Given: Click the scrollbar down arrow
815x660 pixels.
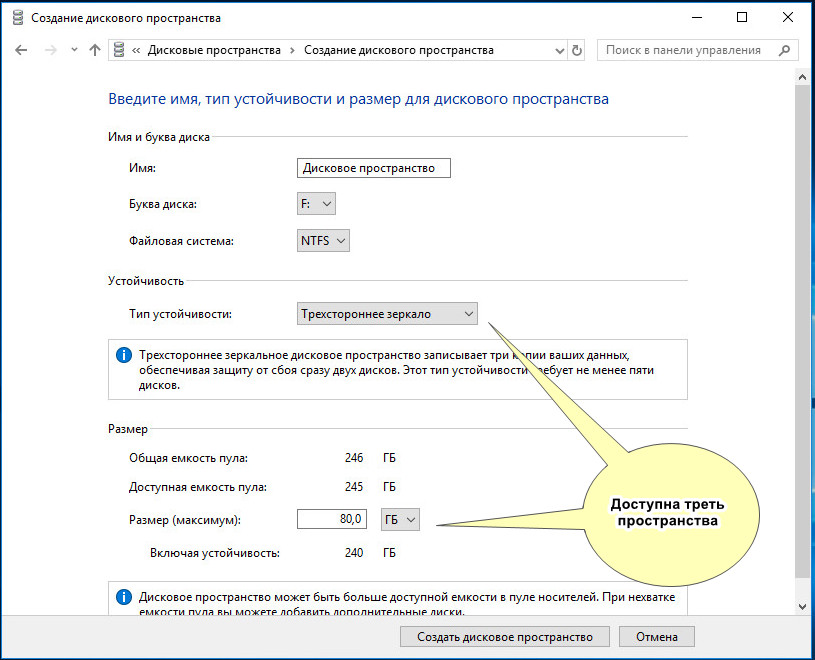Looking at the screenshot, I should (x=802, y=606).
